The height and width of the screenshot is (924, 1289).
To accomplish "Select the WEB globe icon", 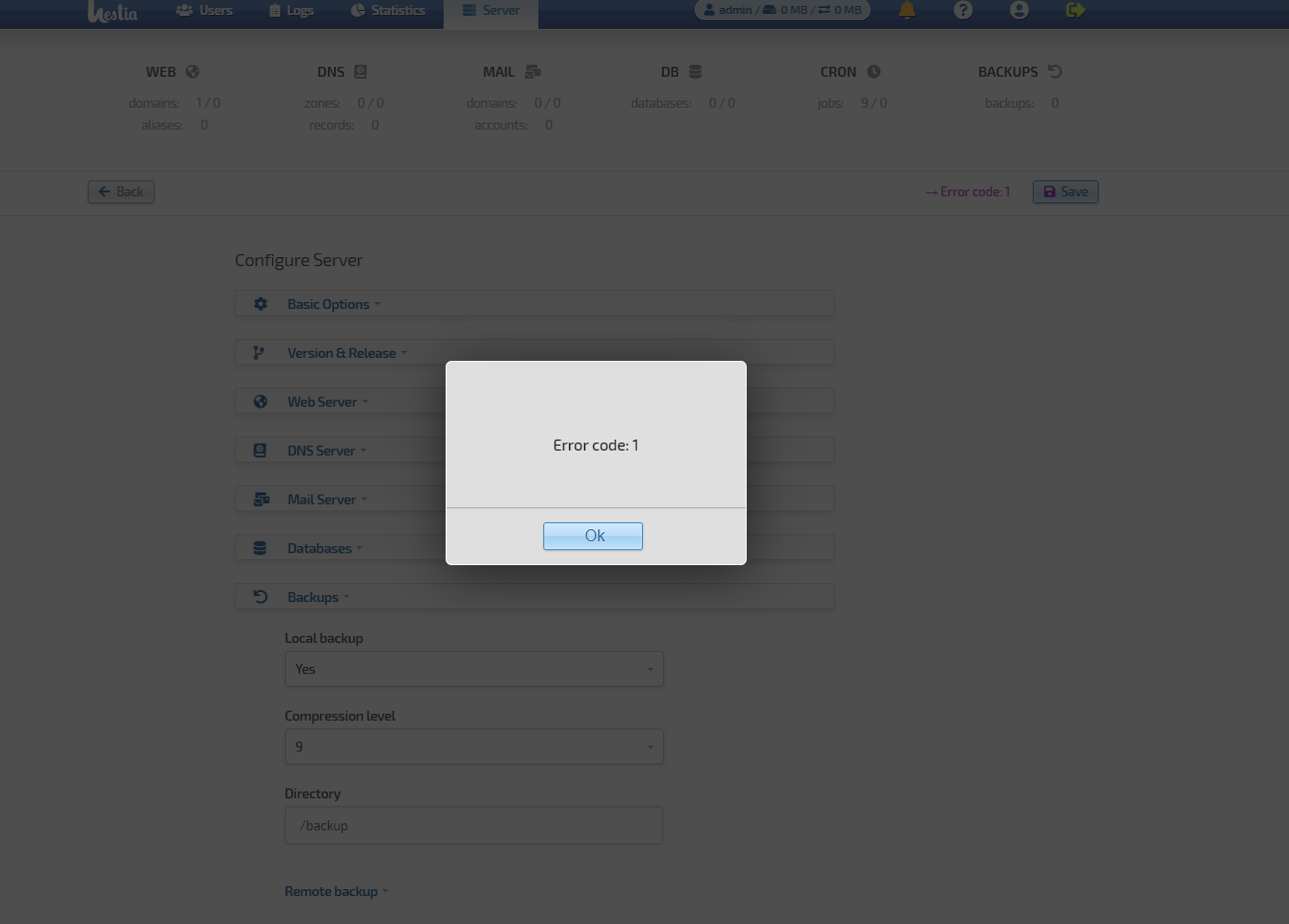I will coord(192,71).
